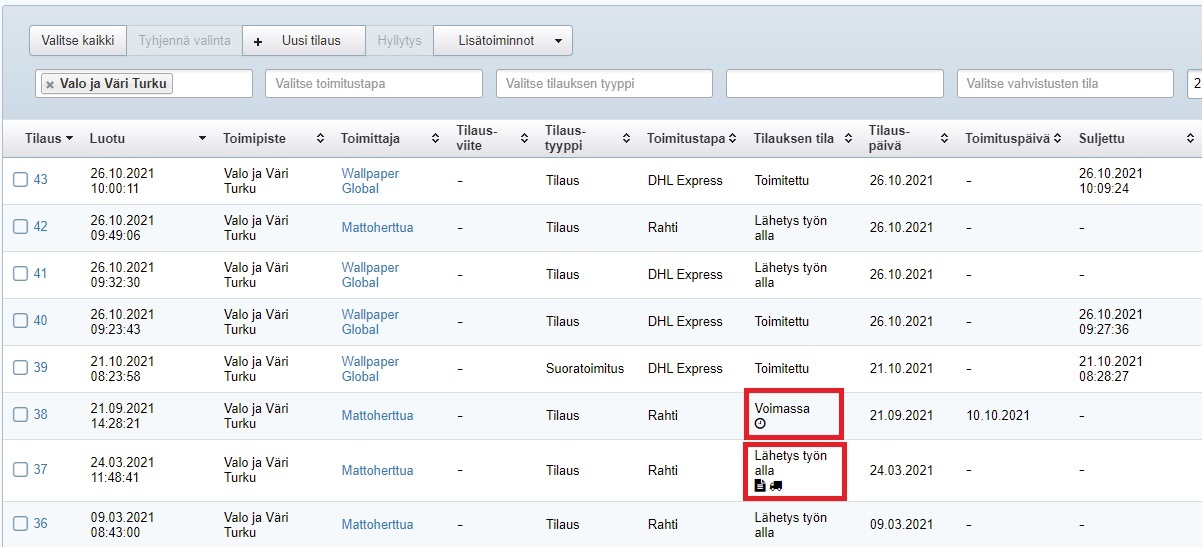Click the document icon in order 37 status
Image resolution: width=1202 pixels, height=547 pixels.
point(760,485)
